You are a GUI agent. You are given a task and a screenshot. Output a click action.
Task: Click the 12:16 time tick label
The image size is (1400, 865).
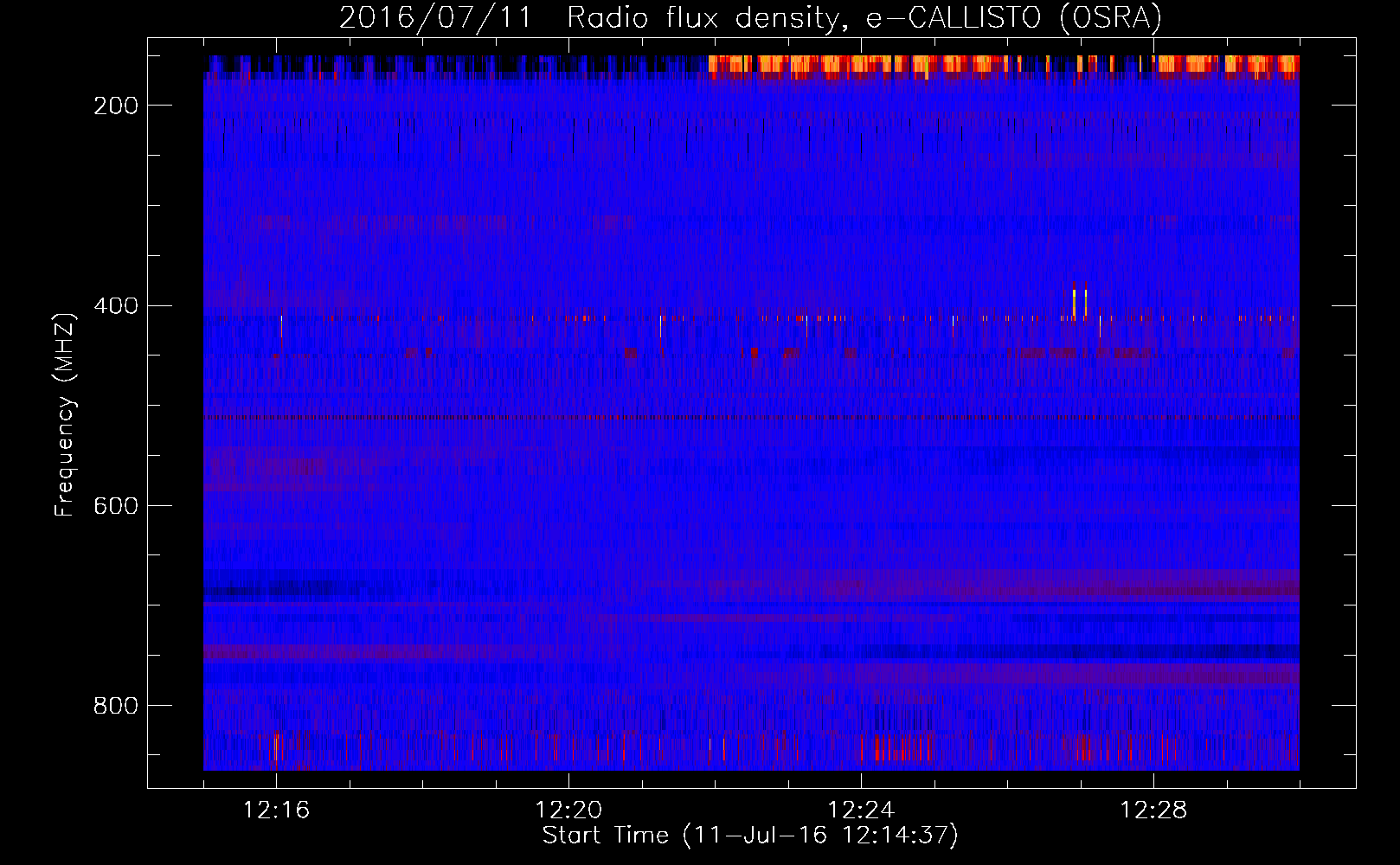coord(276,811)
